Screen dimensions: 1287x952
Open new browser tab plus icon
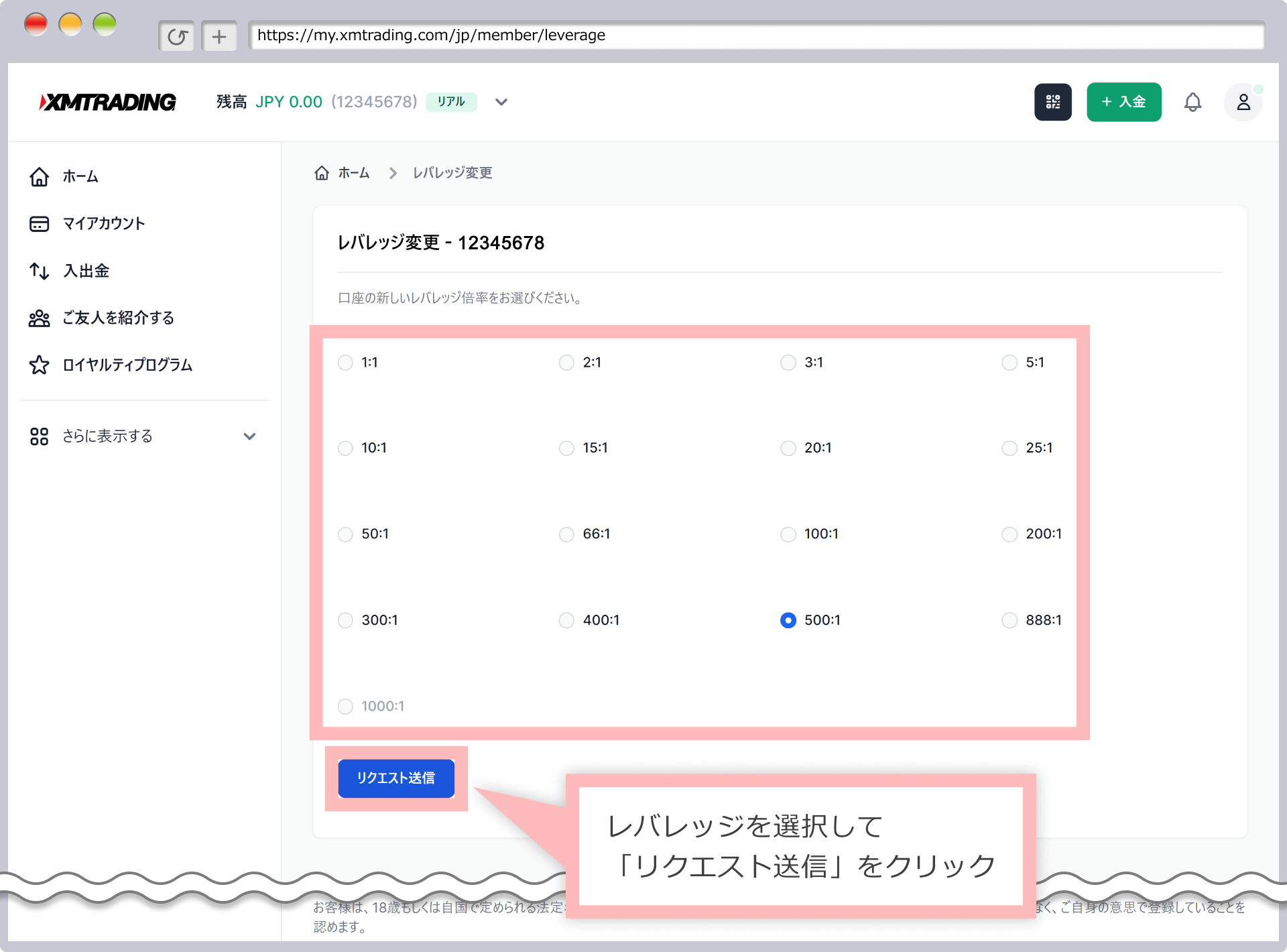[219, 36]
